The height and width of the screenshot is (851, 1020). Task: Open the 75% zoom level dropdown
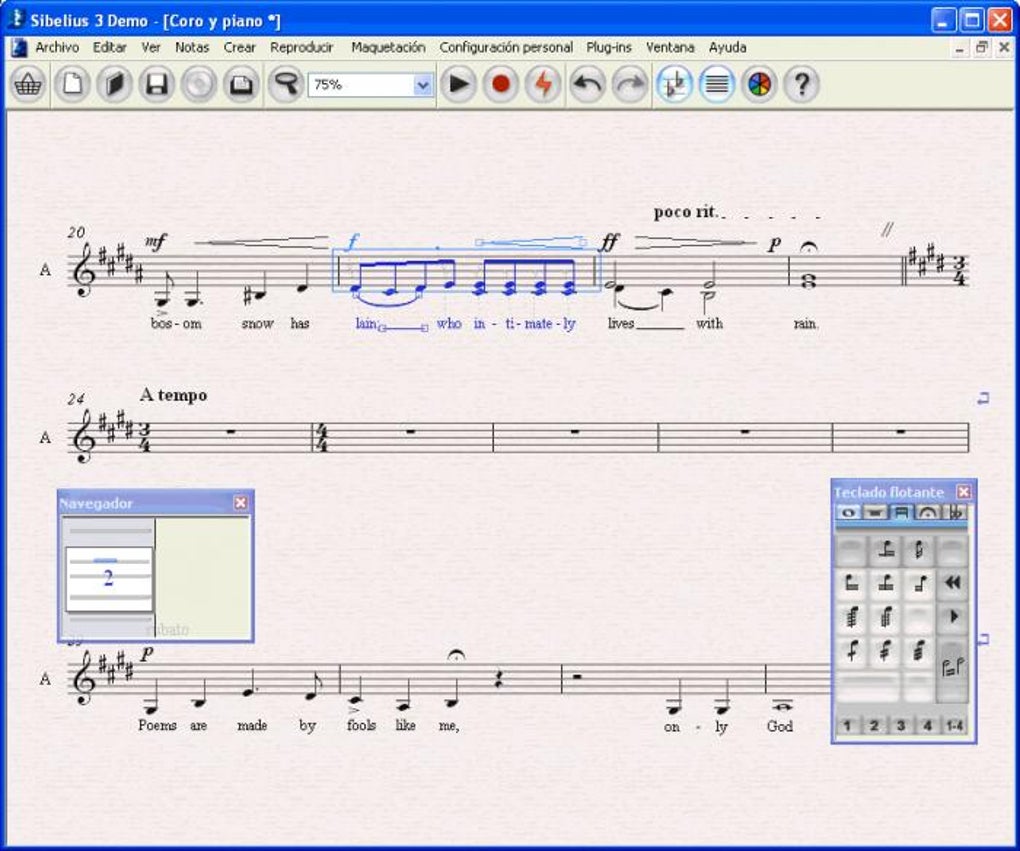pyautogui.click(x=423, y=85)
